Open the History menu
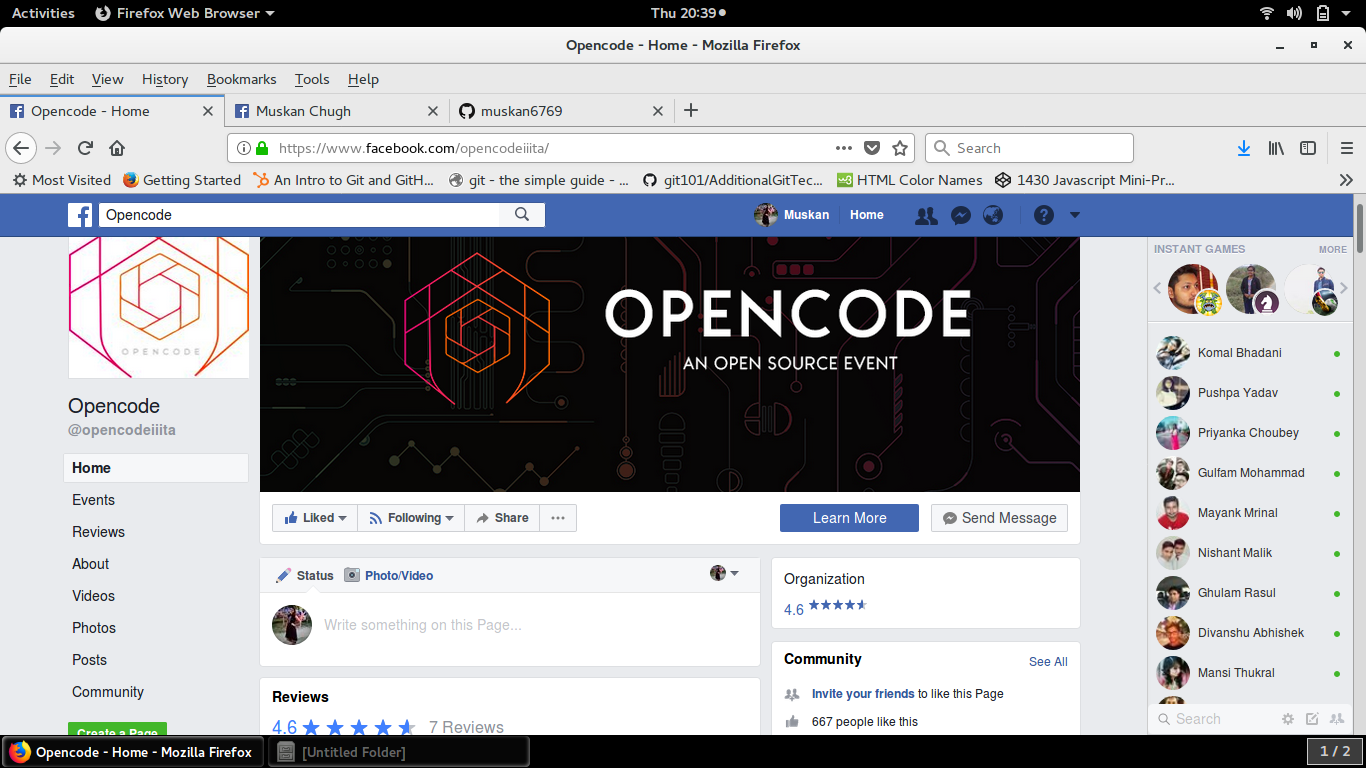 click(164, 79)
